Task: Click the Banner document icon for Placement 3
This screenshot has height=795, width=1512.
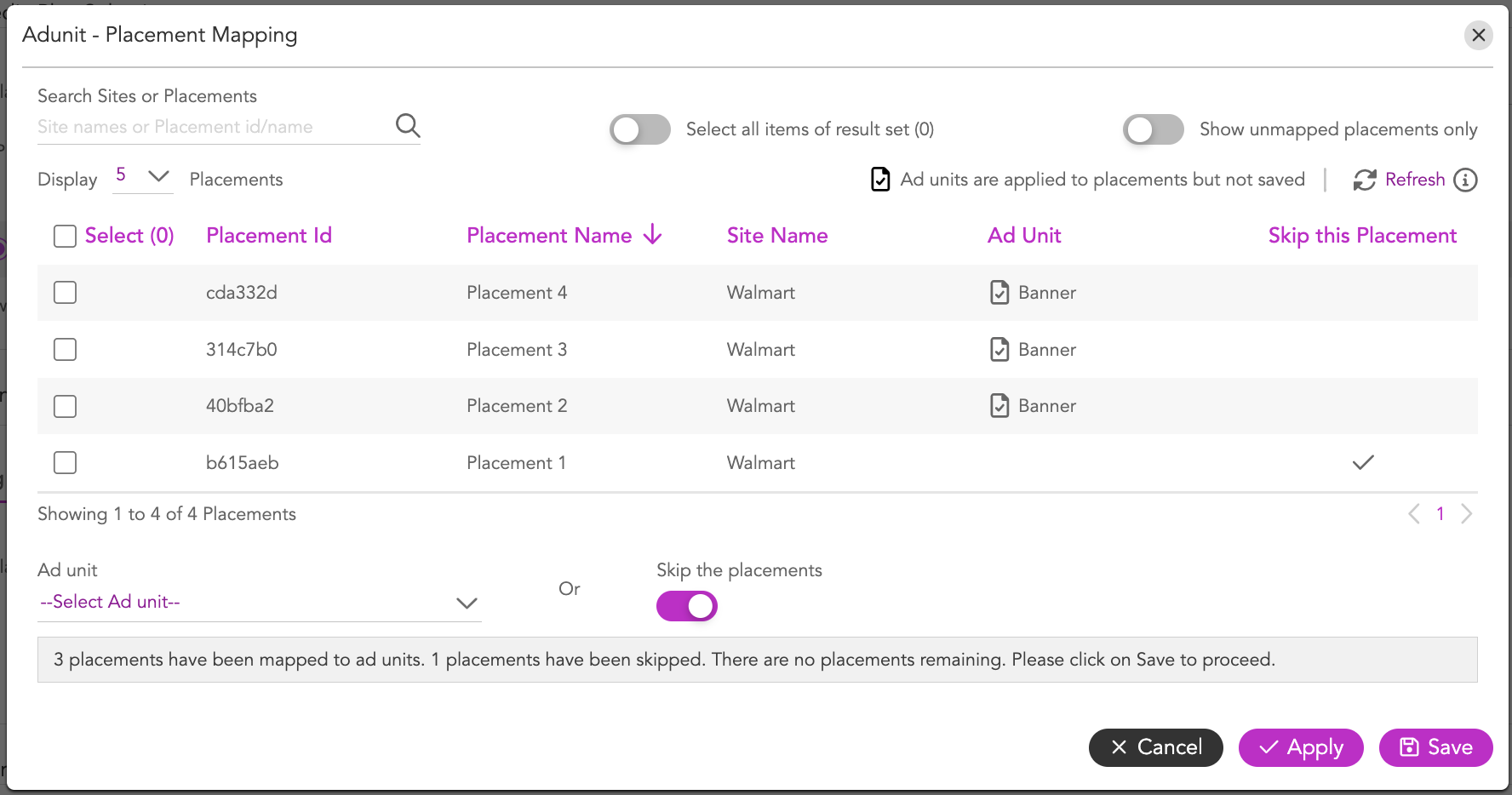Action: click(x=999, y=349)
